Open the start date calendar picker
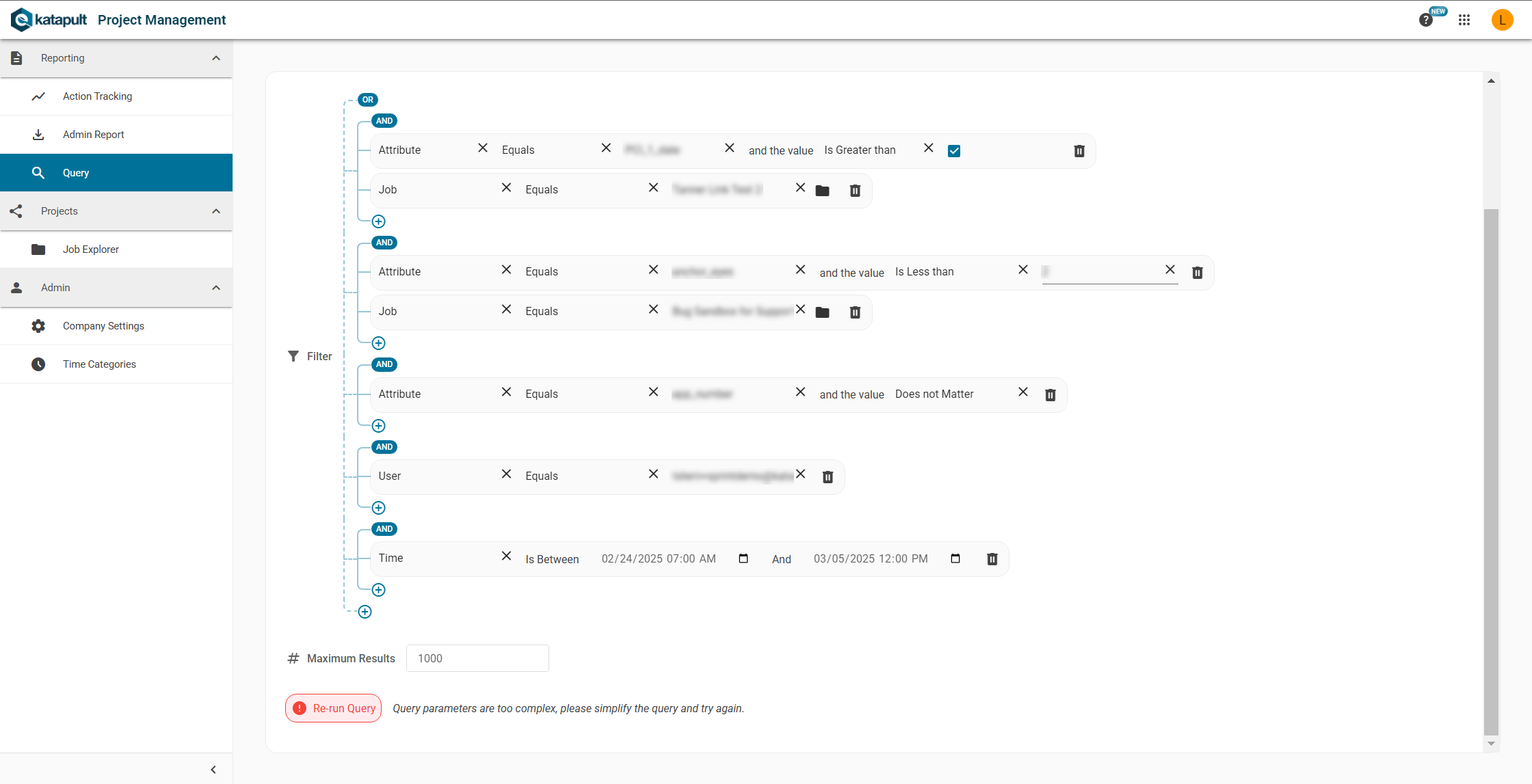Viewport: 1532px width, 784px height. pyautogui.click(x=743, y=558)
